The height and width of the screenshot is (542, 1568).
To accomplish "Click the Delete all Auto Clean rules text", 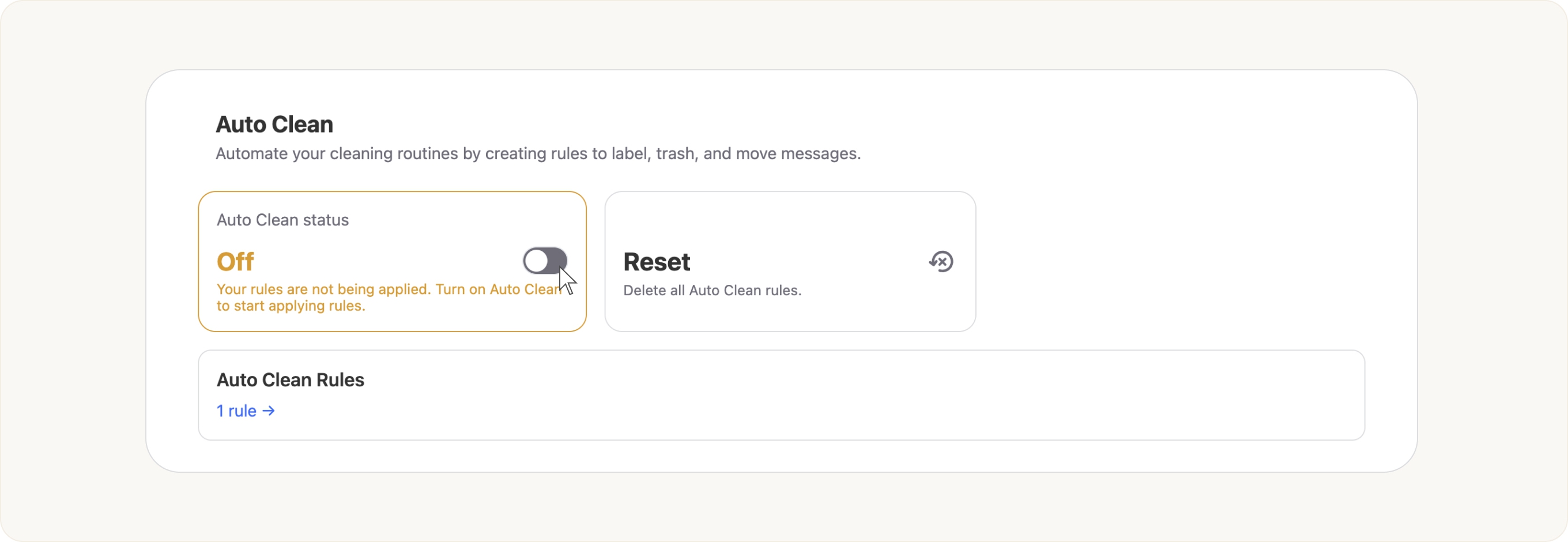I will (x=711, y=291).
